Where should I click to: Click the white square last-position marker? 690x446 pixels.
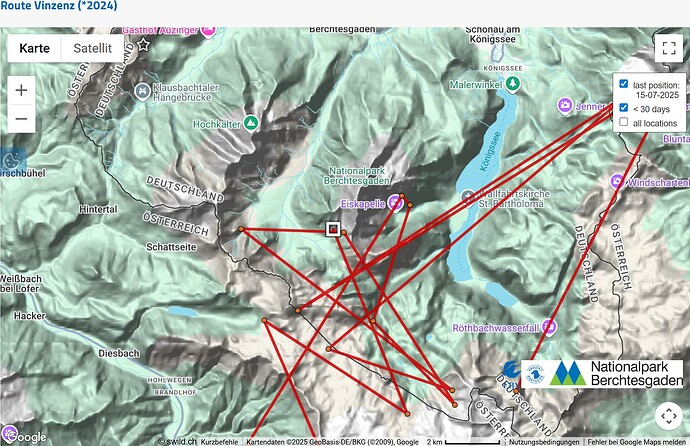[333, 229]
